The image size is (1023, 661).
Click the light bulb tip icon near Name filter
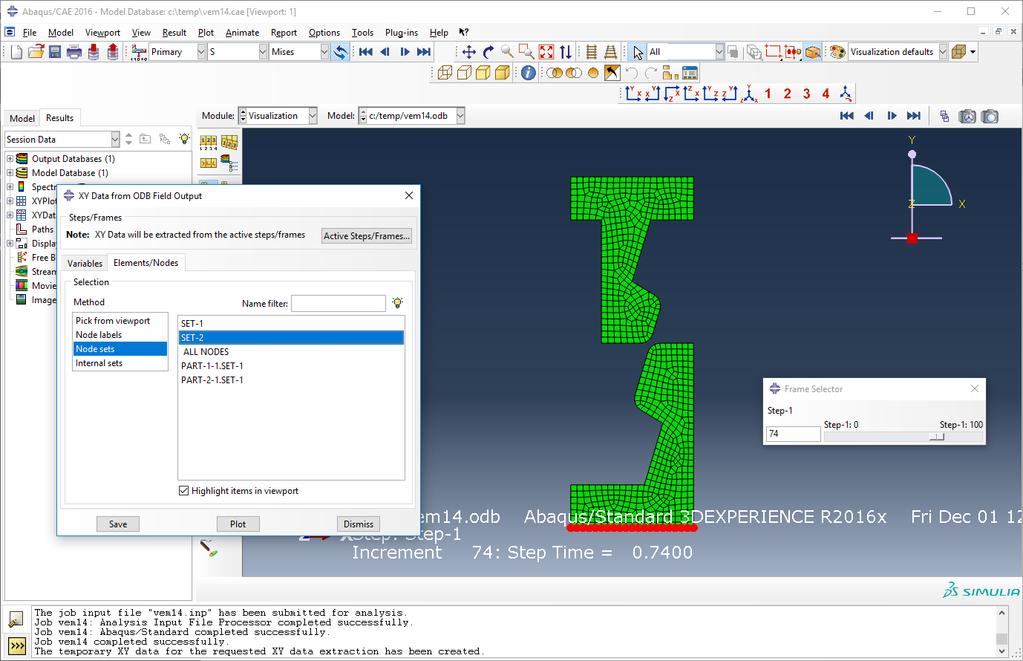tap(397, 303)
